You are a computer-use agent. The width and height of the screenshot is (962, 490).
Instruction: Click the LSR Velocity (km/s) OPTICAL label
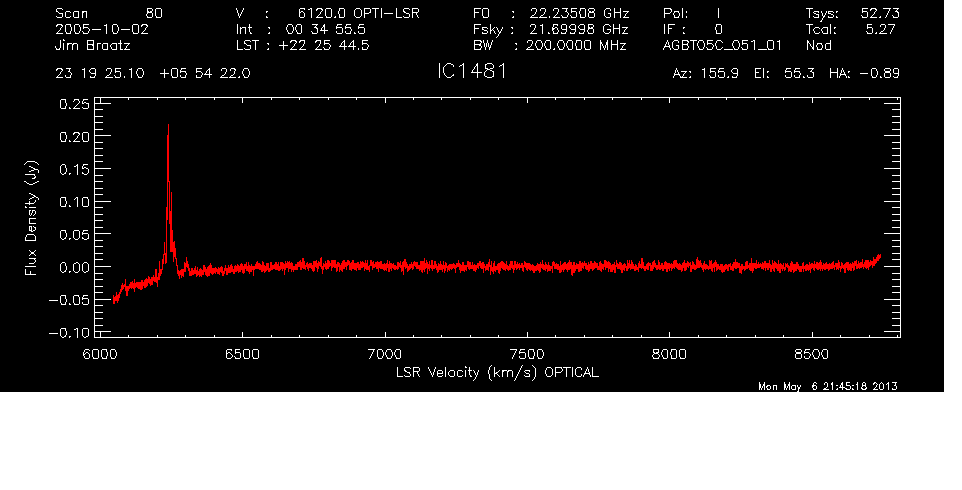[x=498, y=373]
